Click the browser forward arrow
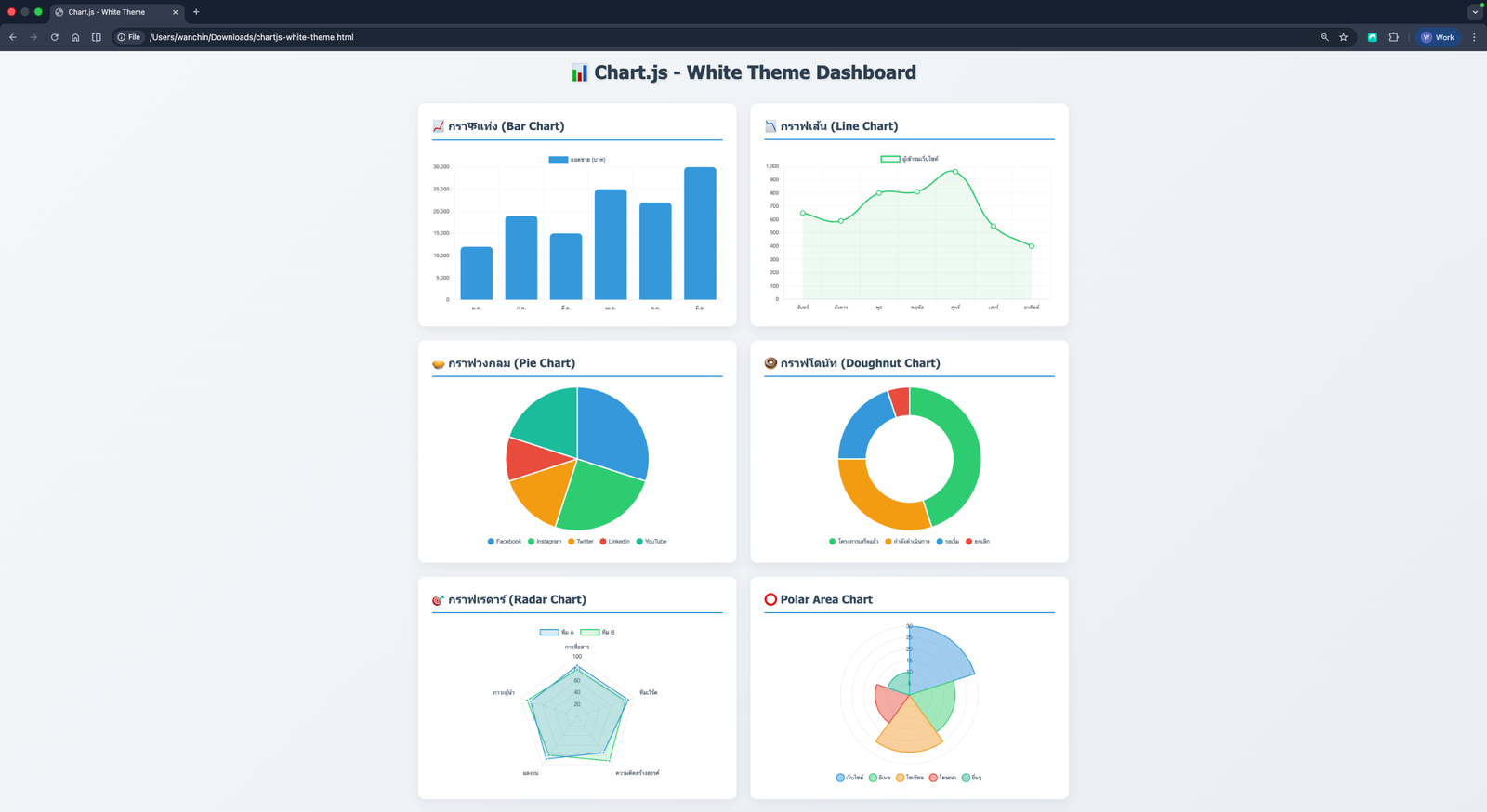The image size is (1487, 812). (33, 37)
